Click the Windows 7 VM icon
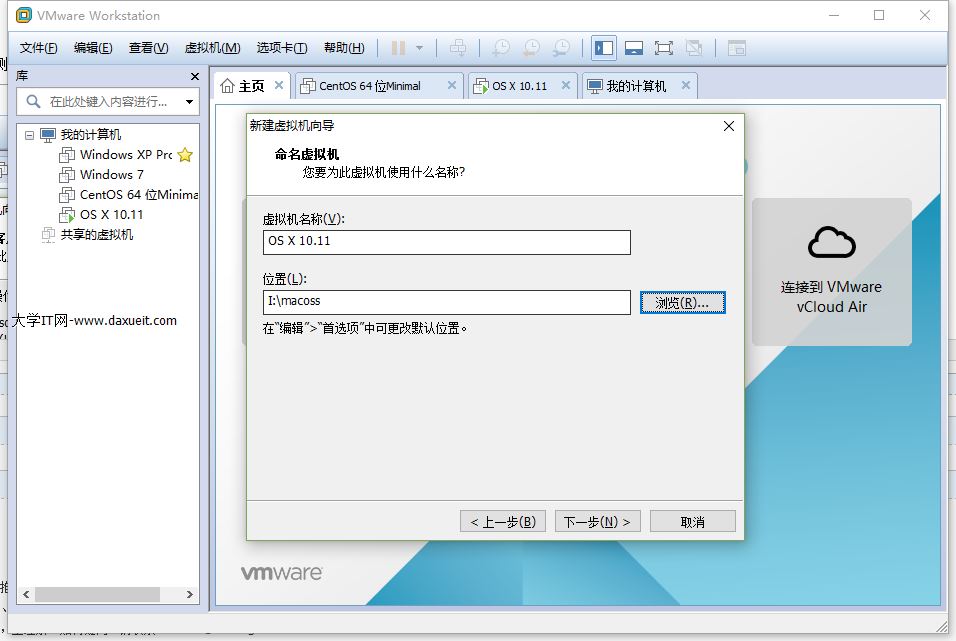This screenshot has width=956, height=641. click(67, 175)
